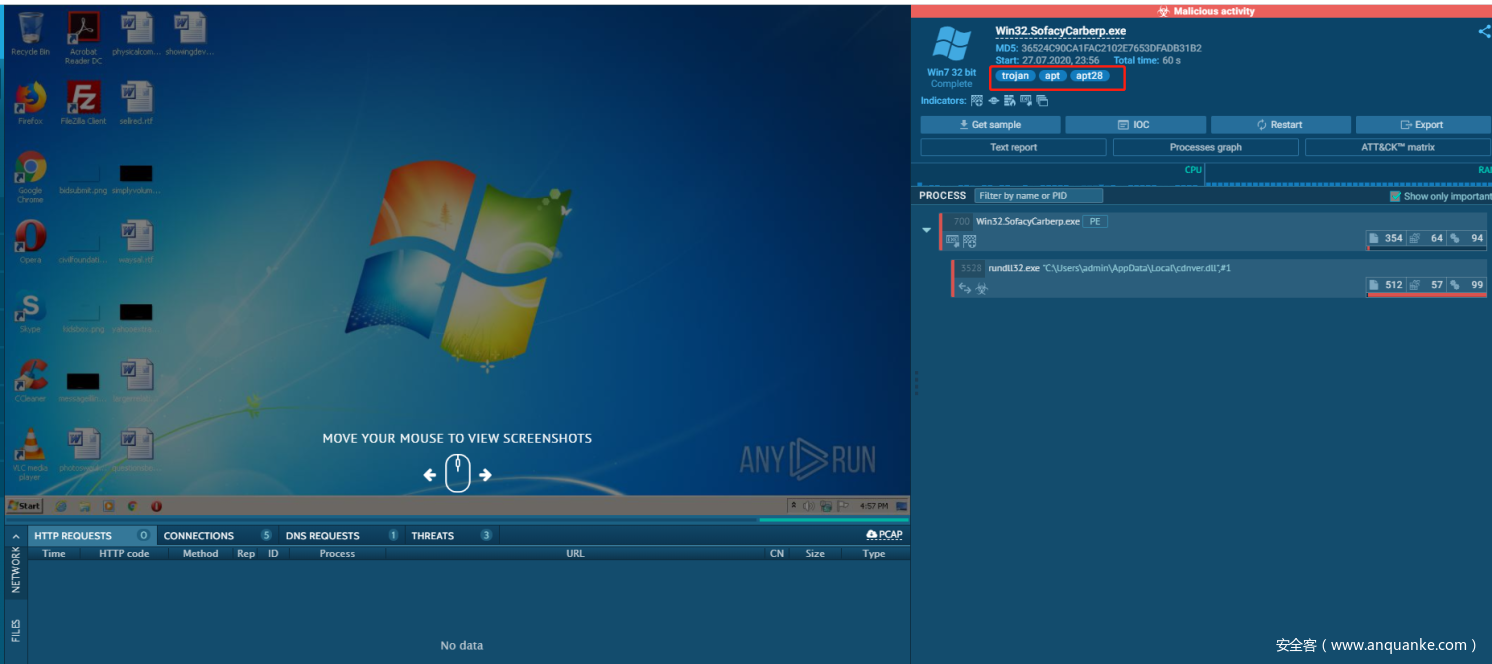This screenshot has height=664, width=1492.
Task: Click files count icon for Win32.SofacyCarberp.exe
Action: [x=1375, y=238]
